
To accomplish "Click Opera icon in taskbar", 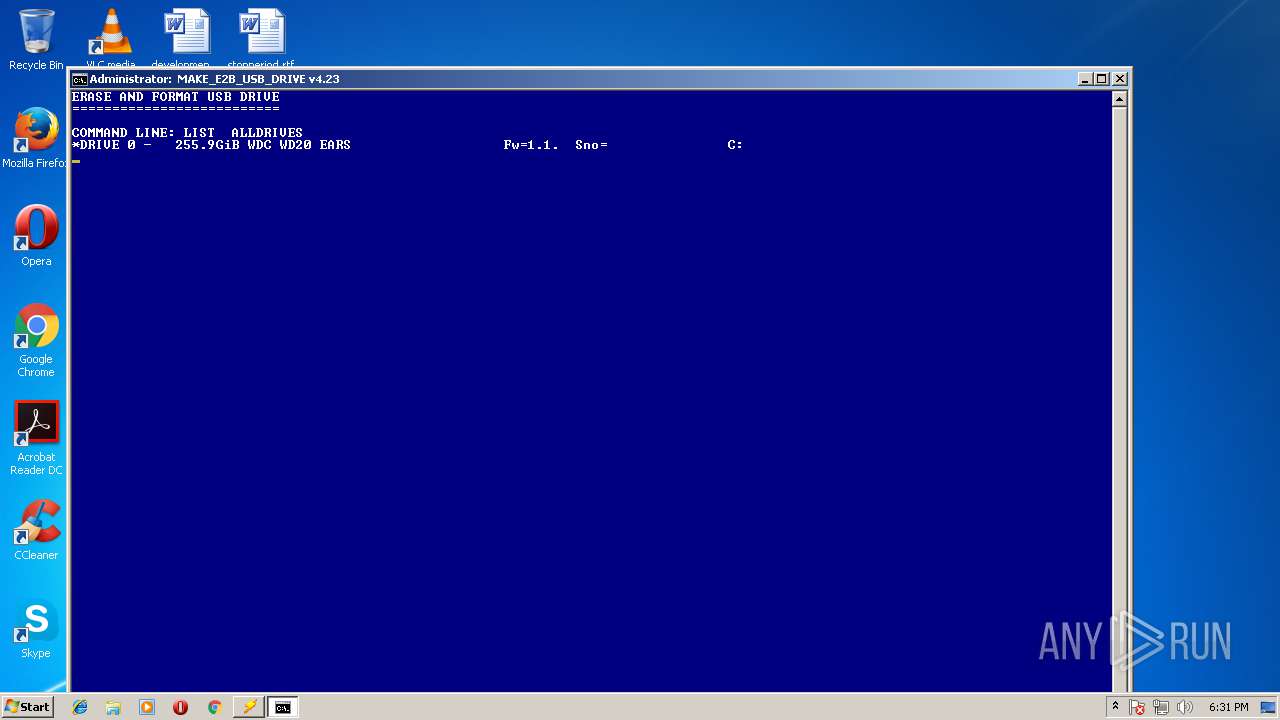I will click(180, 707).
